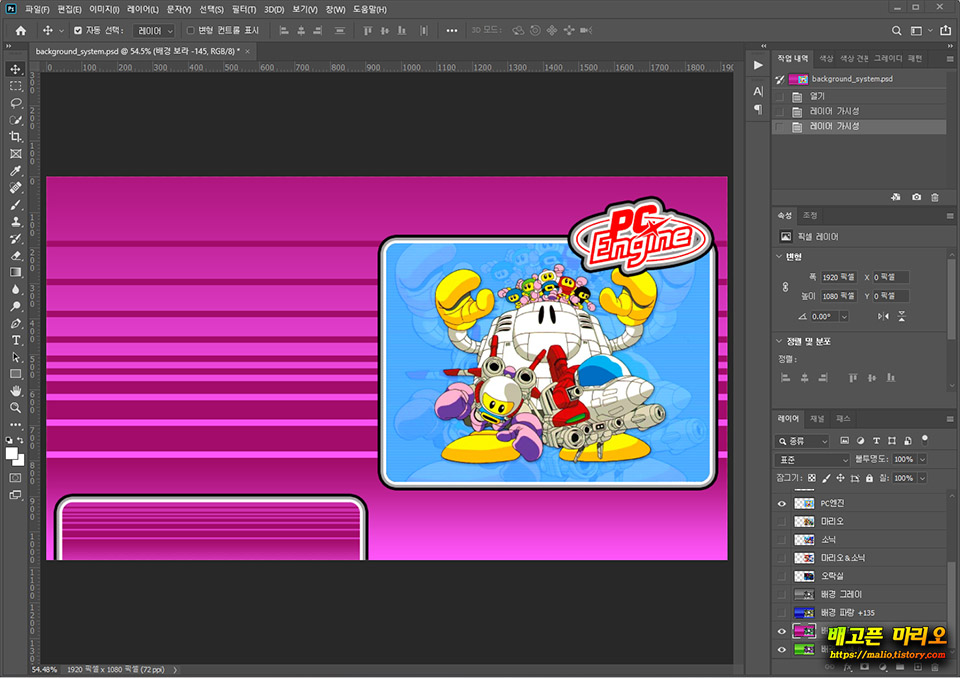Click the foreground color swatch
This screenshot has height=678, width=960.
coord(13,454)
